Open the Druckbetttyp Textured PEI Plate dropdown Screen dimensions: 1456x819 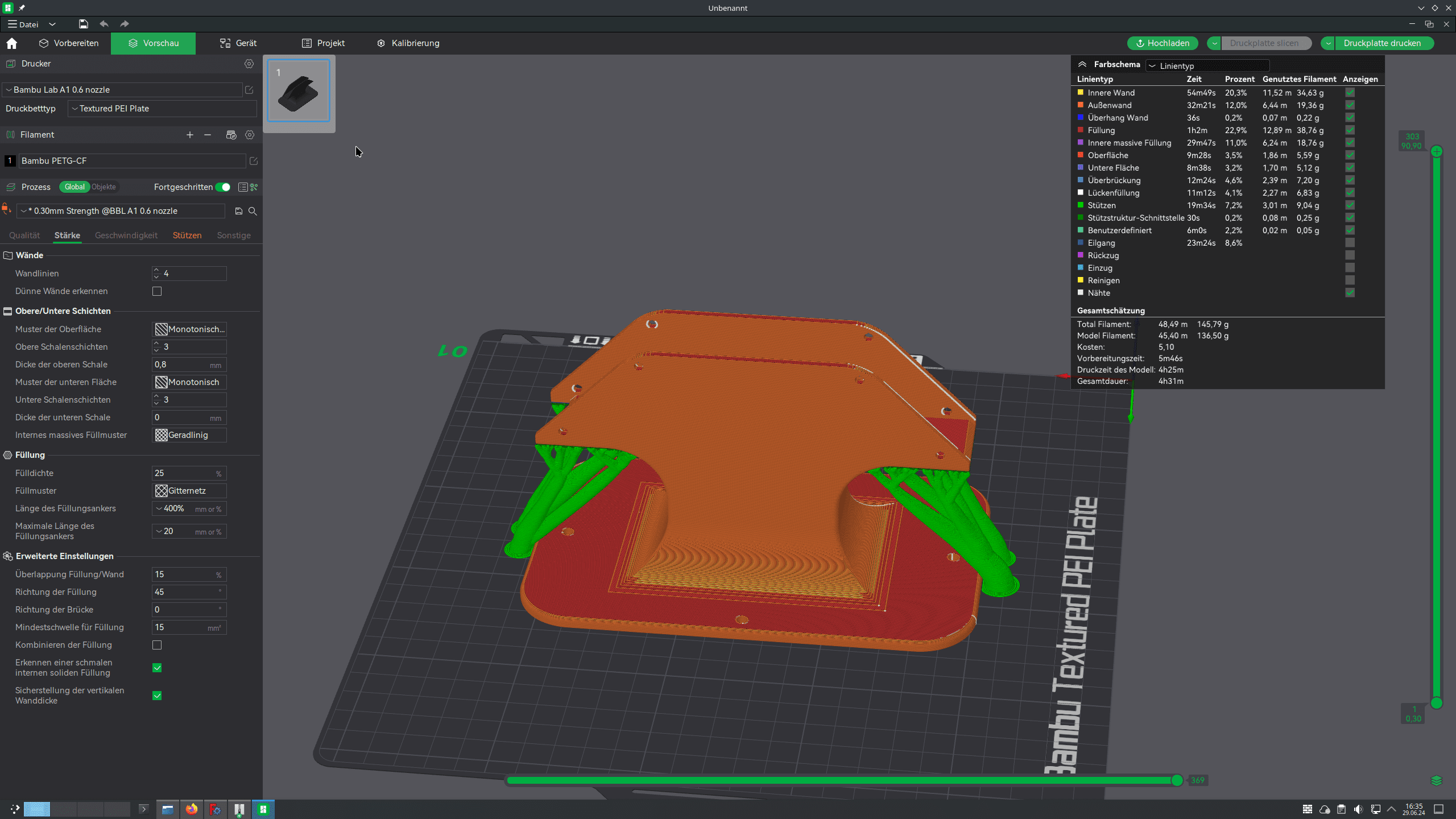(162, 109)
